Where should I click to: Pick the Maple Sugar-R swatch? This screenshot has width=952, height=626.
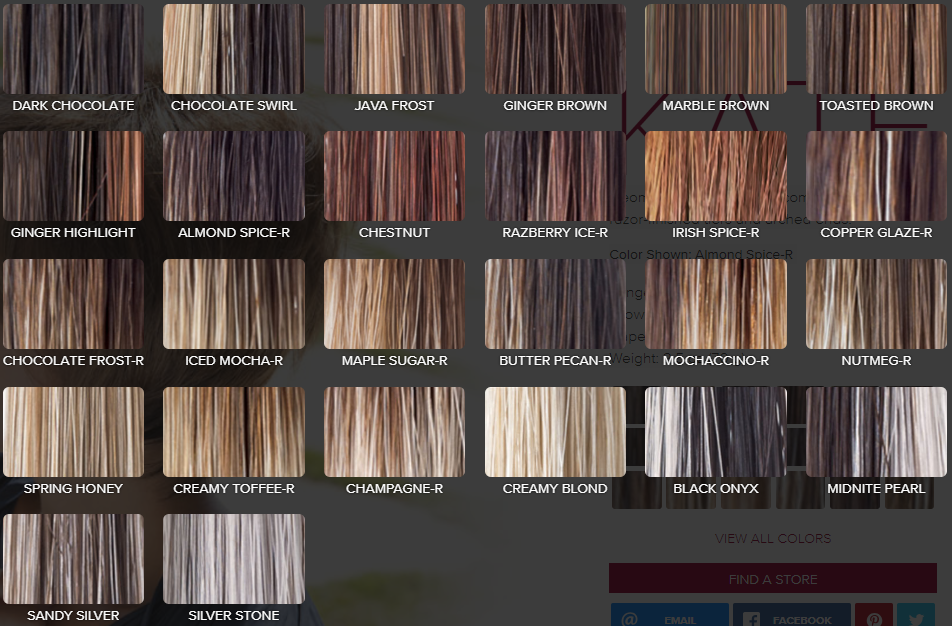tap(395, 304)
